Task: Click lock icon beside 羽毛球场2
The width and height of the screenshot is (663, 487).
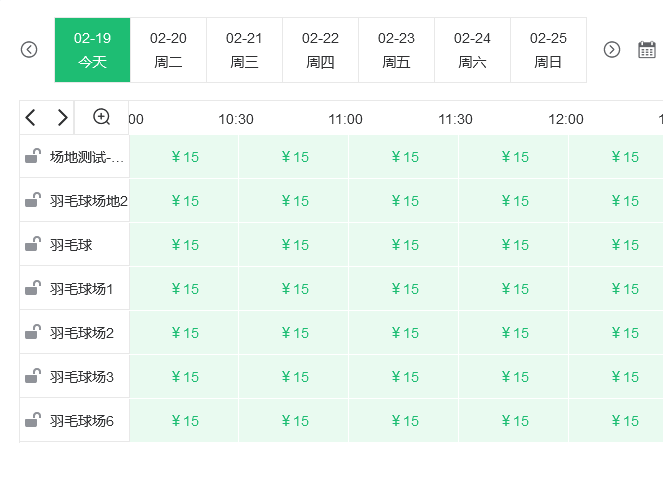Action: (33, 332)
